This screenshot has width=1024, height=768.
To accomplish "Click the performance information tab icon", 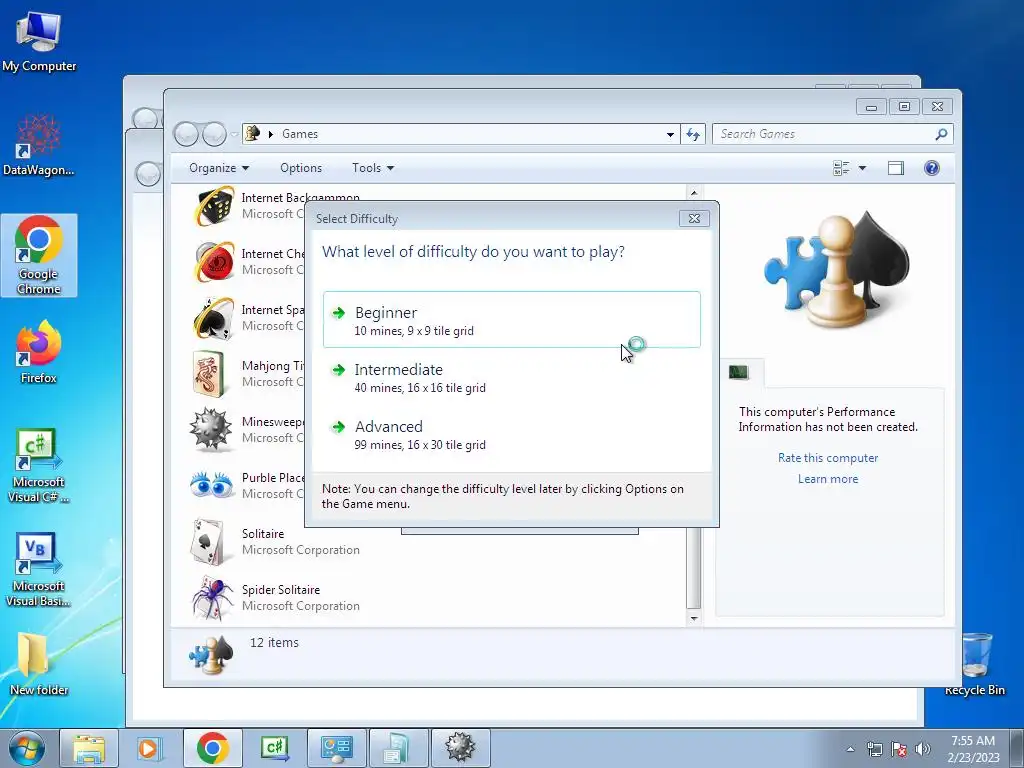I will [739, 372].
